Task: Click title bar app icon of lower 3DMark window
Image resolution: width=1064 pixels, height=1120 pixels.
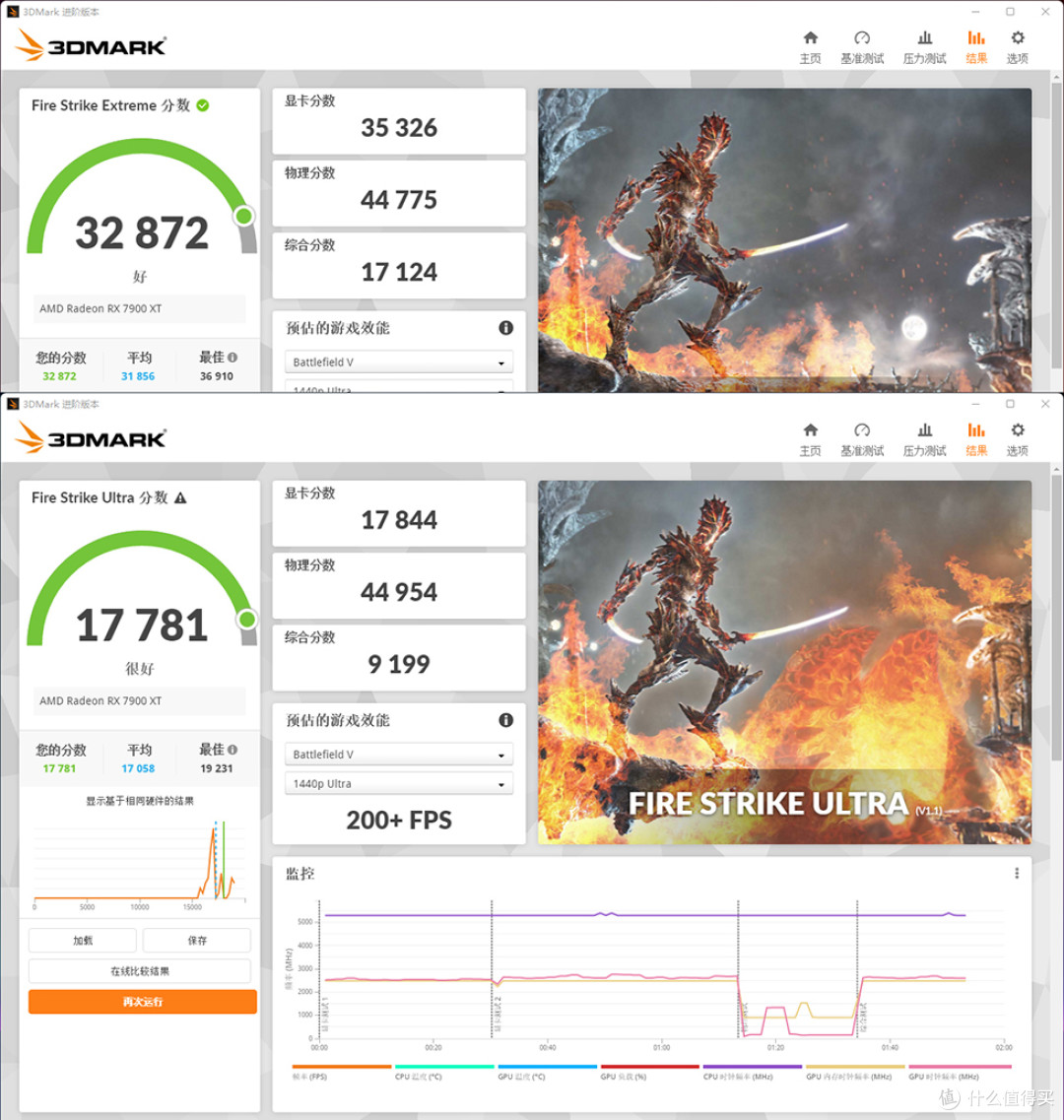Action: (x=13, y=404)
